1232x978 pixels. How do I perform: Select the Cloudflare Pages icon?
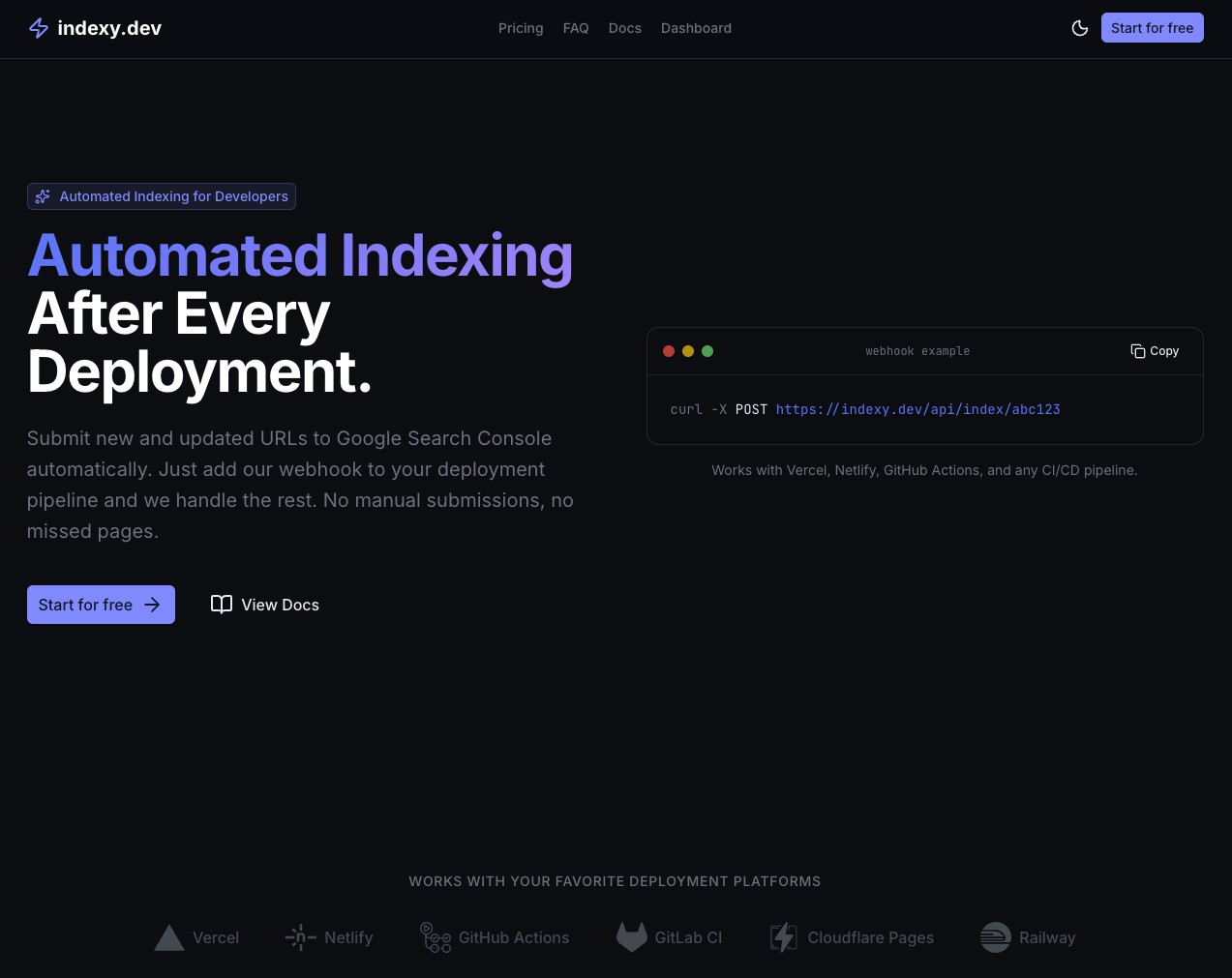click(783, 937)
